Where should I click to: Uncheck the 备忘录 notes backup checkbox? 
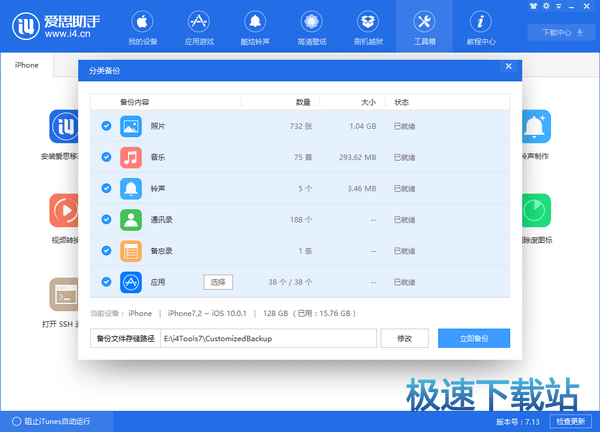tap(106, 251)
